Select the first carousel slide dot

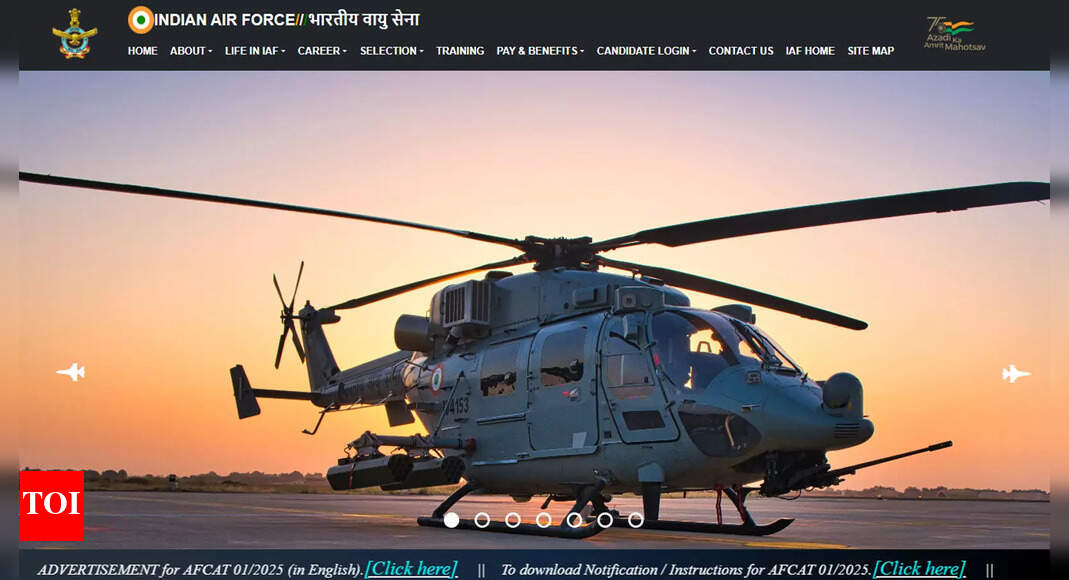451,520
